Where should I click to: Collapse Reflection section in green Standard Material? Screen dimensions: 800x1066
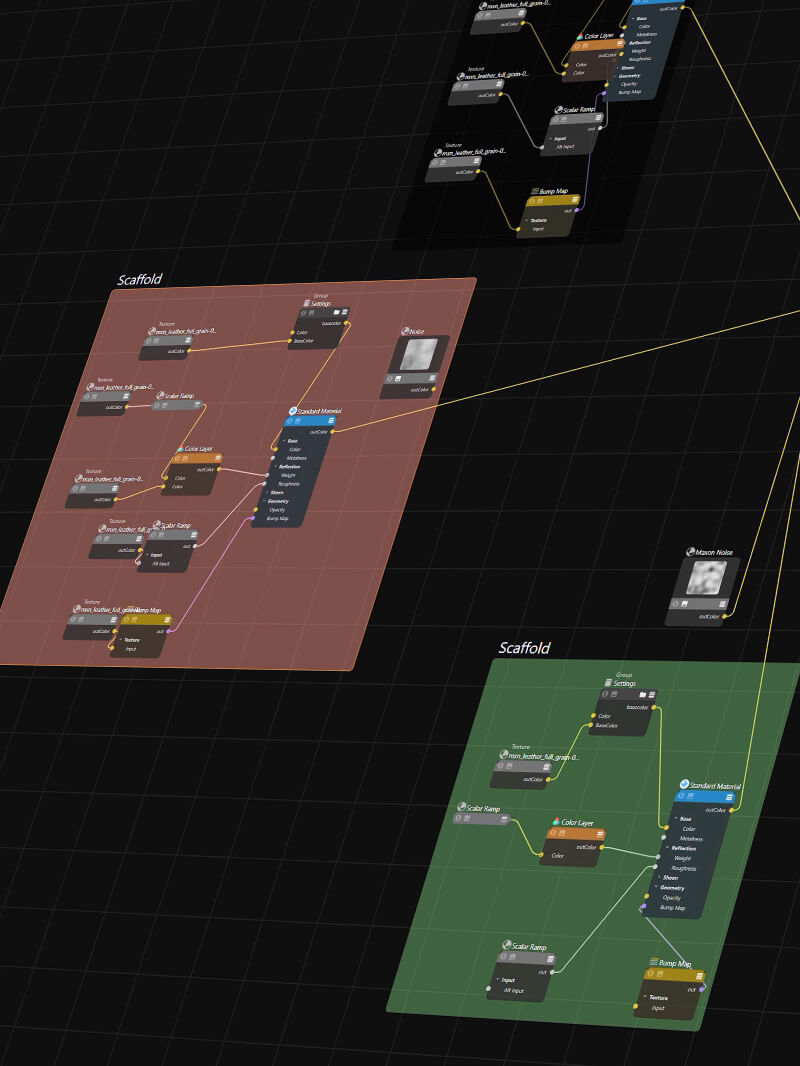coord(667,847)
